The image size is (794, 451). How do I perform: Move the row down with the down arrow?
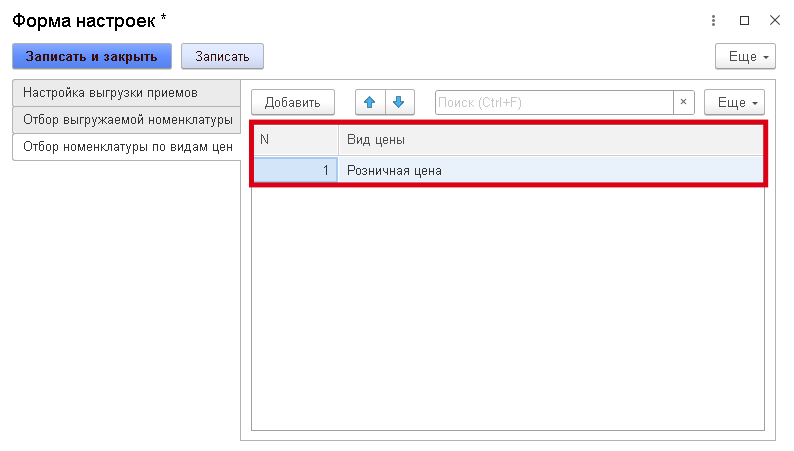click(x=398, y=102)
